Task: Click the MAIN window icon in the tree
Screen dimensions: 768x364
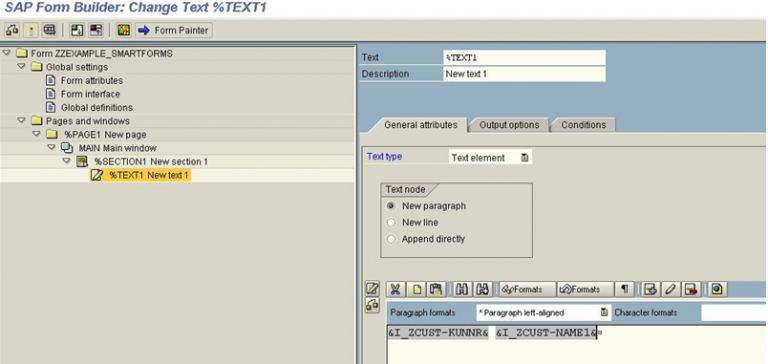Action: coord(67,147)
